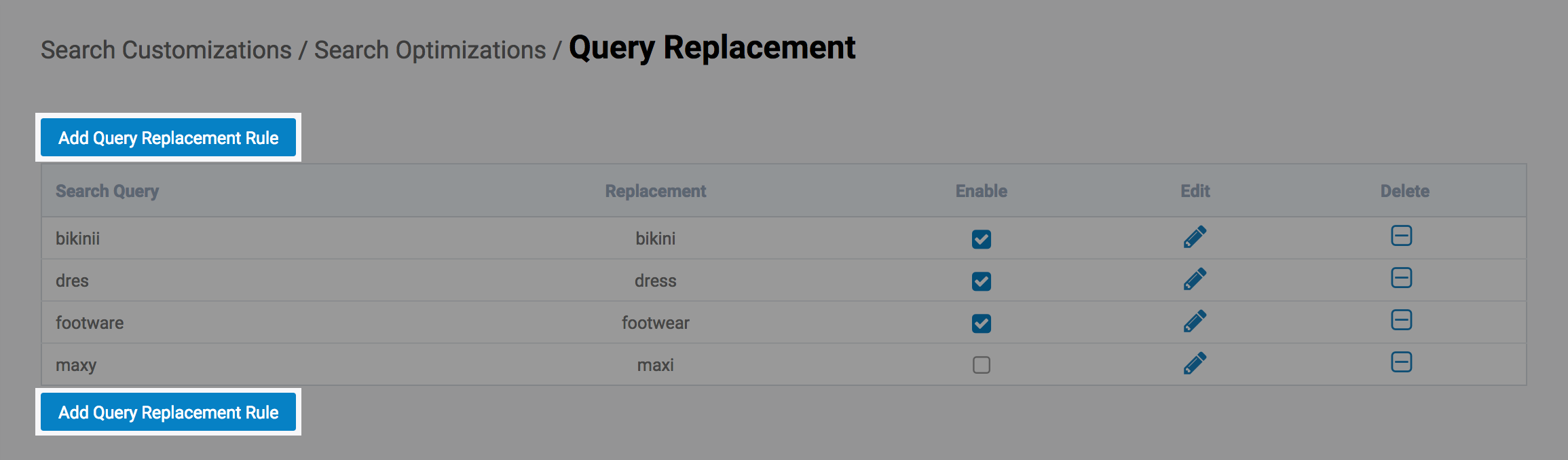Click top Add Query Replacement Rule button
The height and width of the screenshot is (460, 1568).
(x=168, y=138)
